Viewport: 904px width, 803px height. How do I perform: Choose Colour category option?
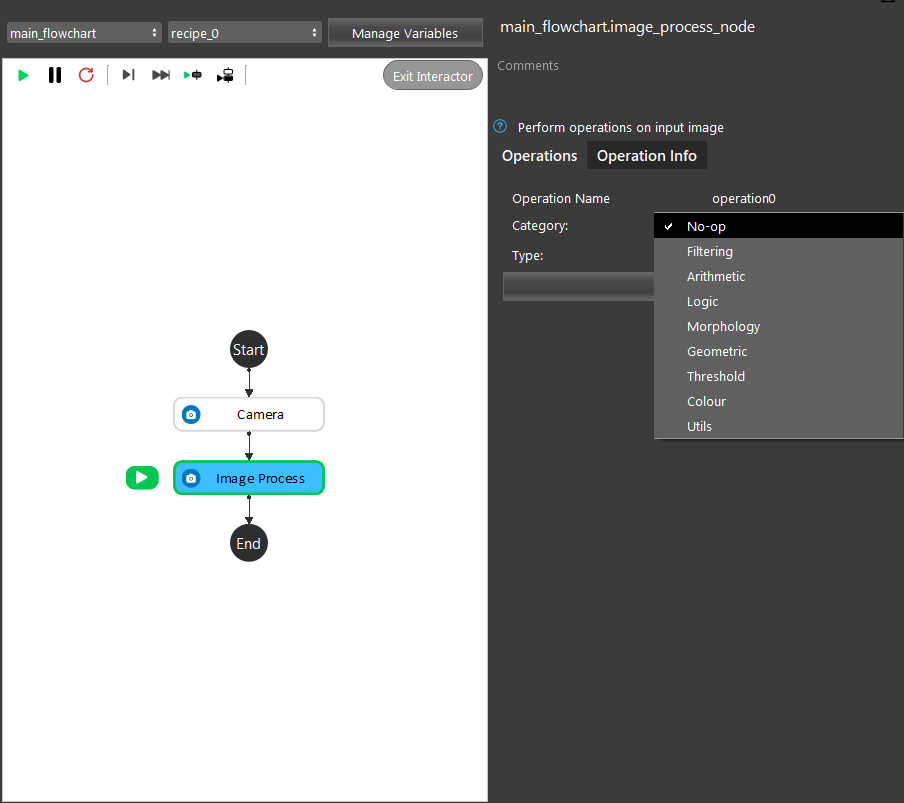pos(778,402)
